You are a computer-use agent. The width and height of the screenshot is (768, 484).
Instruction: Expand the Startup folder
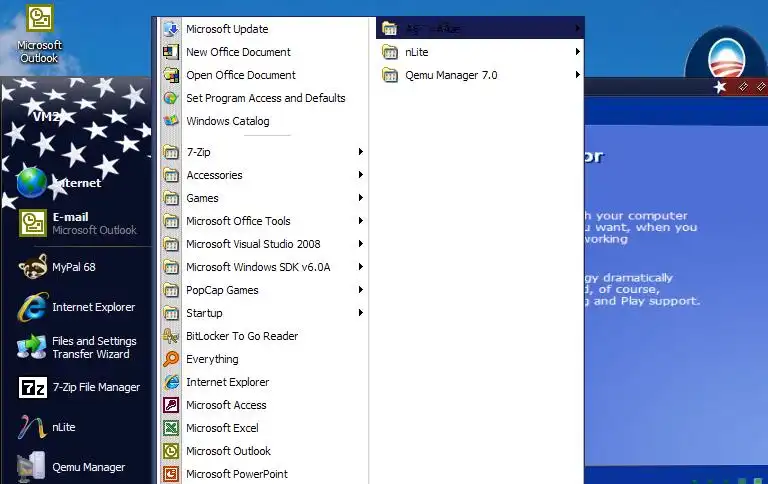(x=264, y=313)
